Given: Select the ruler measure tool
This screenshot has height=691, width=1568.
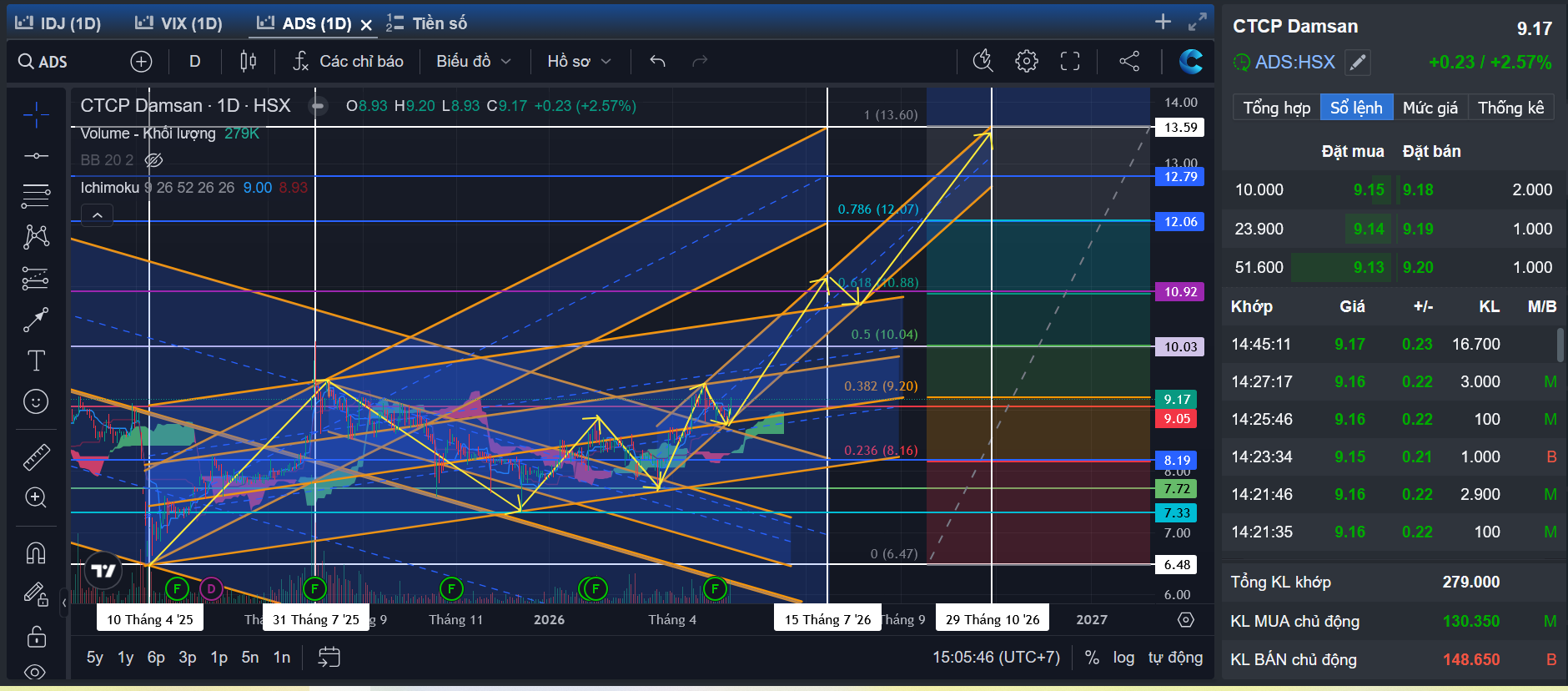Looking at the screenshot, I should 36,456.
